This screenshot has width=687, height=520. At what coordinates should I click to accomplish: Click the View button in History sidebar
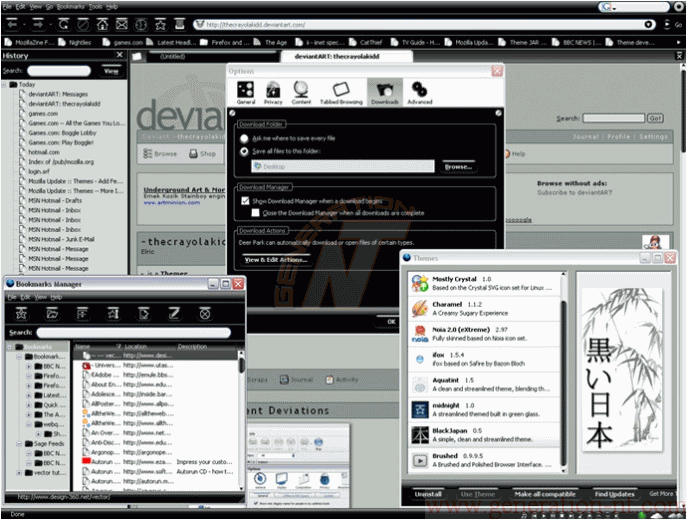tap(111, 71)
